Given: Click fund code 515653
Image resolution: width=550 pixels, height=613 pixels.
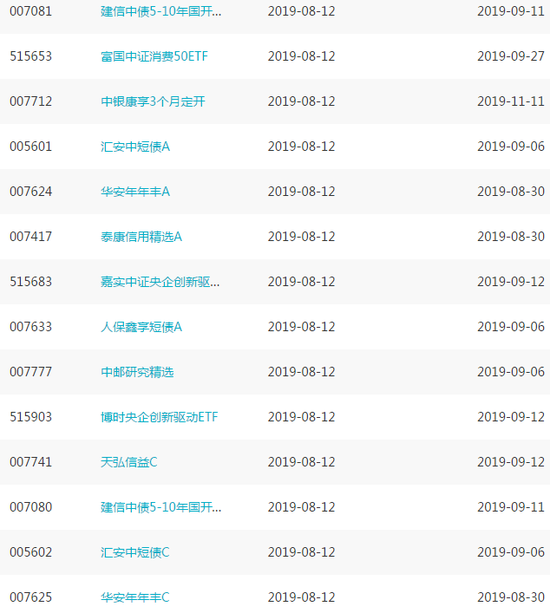Looking at the screenshot, I should [31, 57].
